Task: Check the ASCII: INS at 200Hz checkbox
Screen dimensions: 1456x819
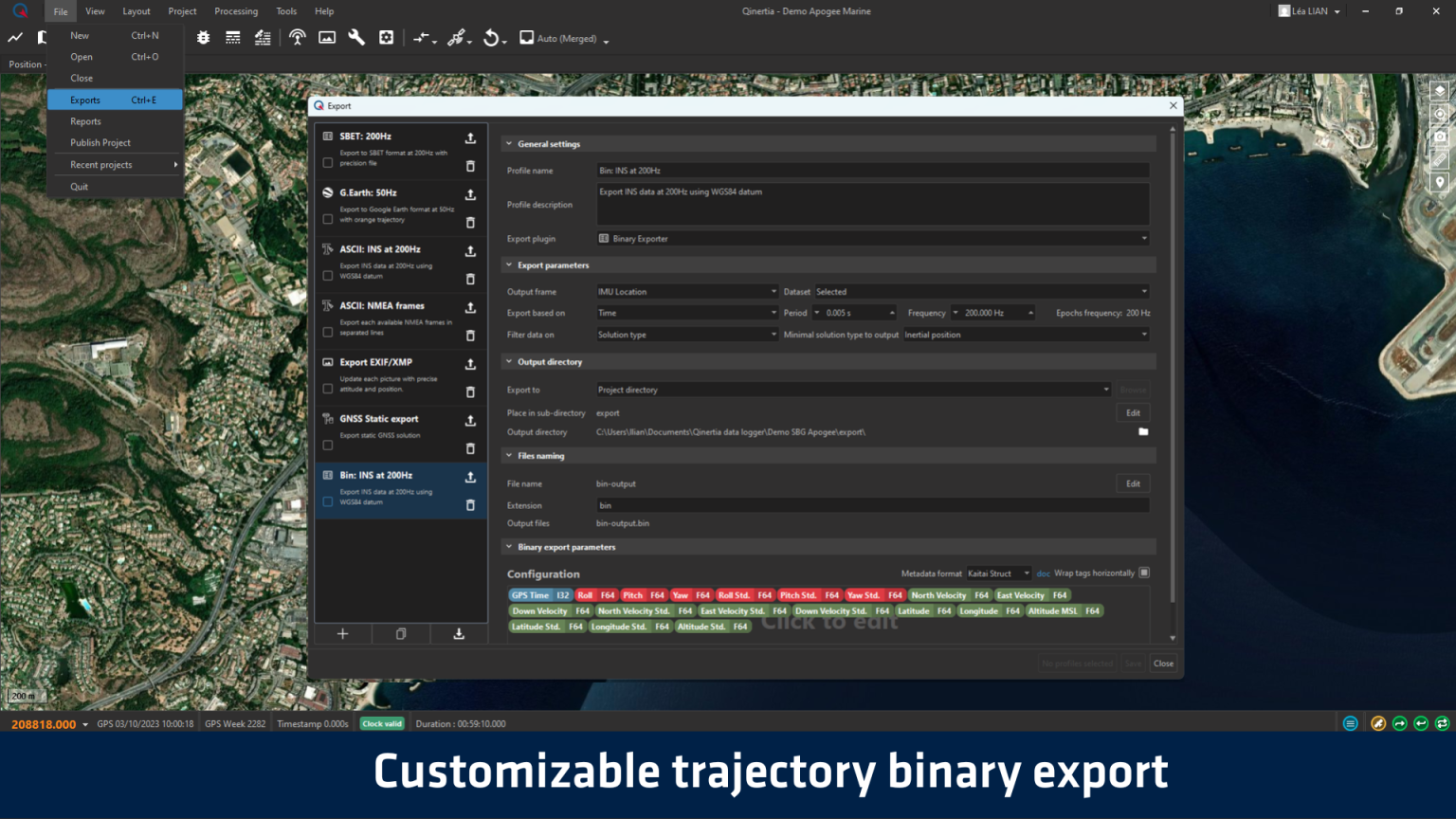Action: point(328,276)
